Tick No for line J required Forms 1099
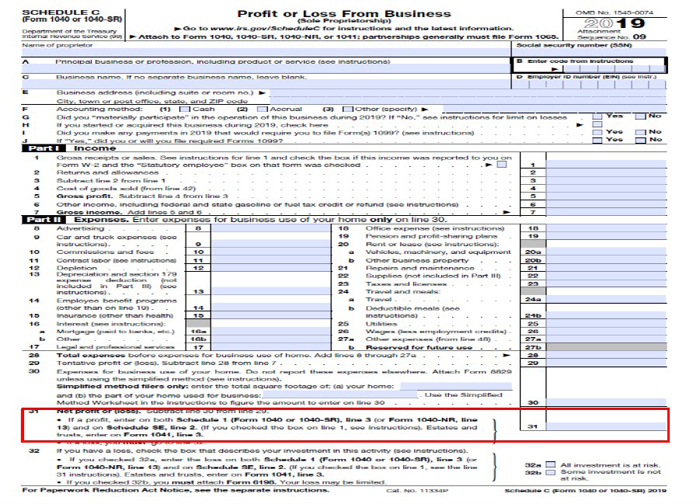Screen dimensions: 700x504 641,140
